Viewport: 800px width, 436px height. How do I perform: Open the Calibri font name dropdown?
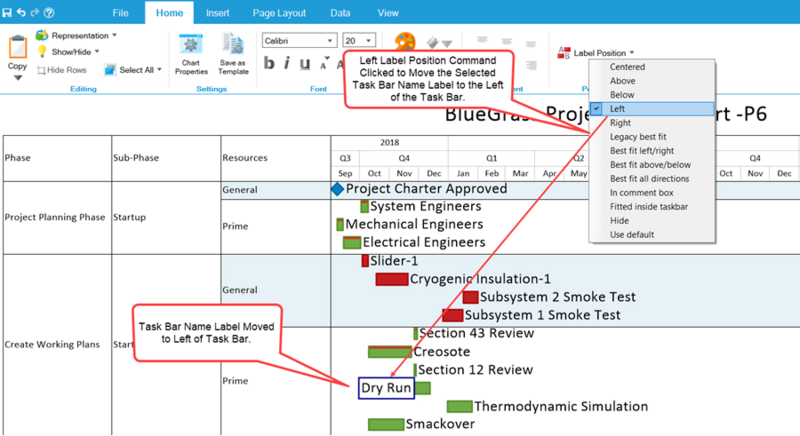click(x=330, y=41)
